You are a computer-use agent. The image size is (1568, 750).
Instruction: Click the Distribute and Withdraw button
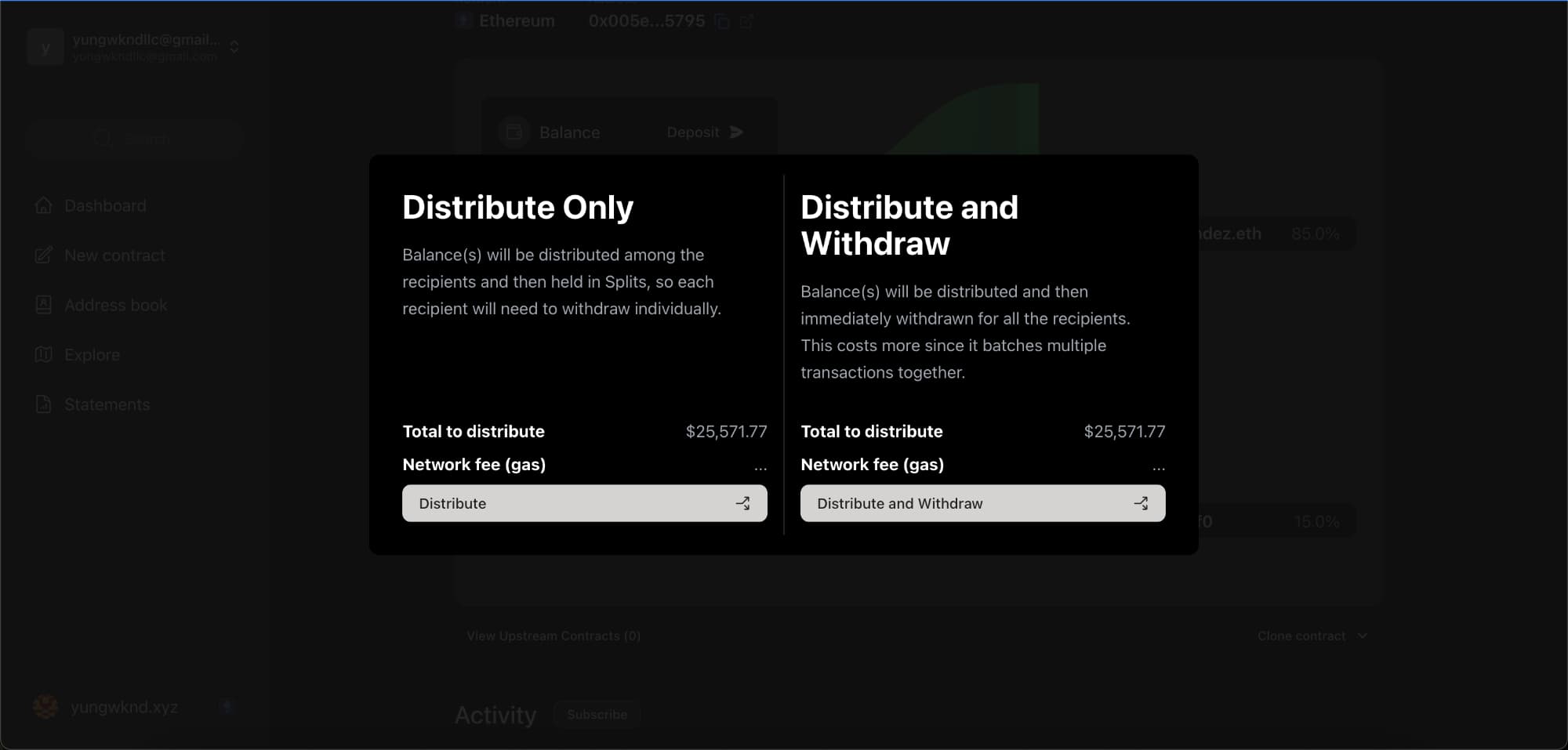coord(982,503)
